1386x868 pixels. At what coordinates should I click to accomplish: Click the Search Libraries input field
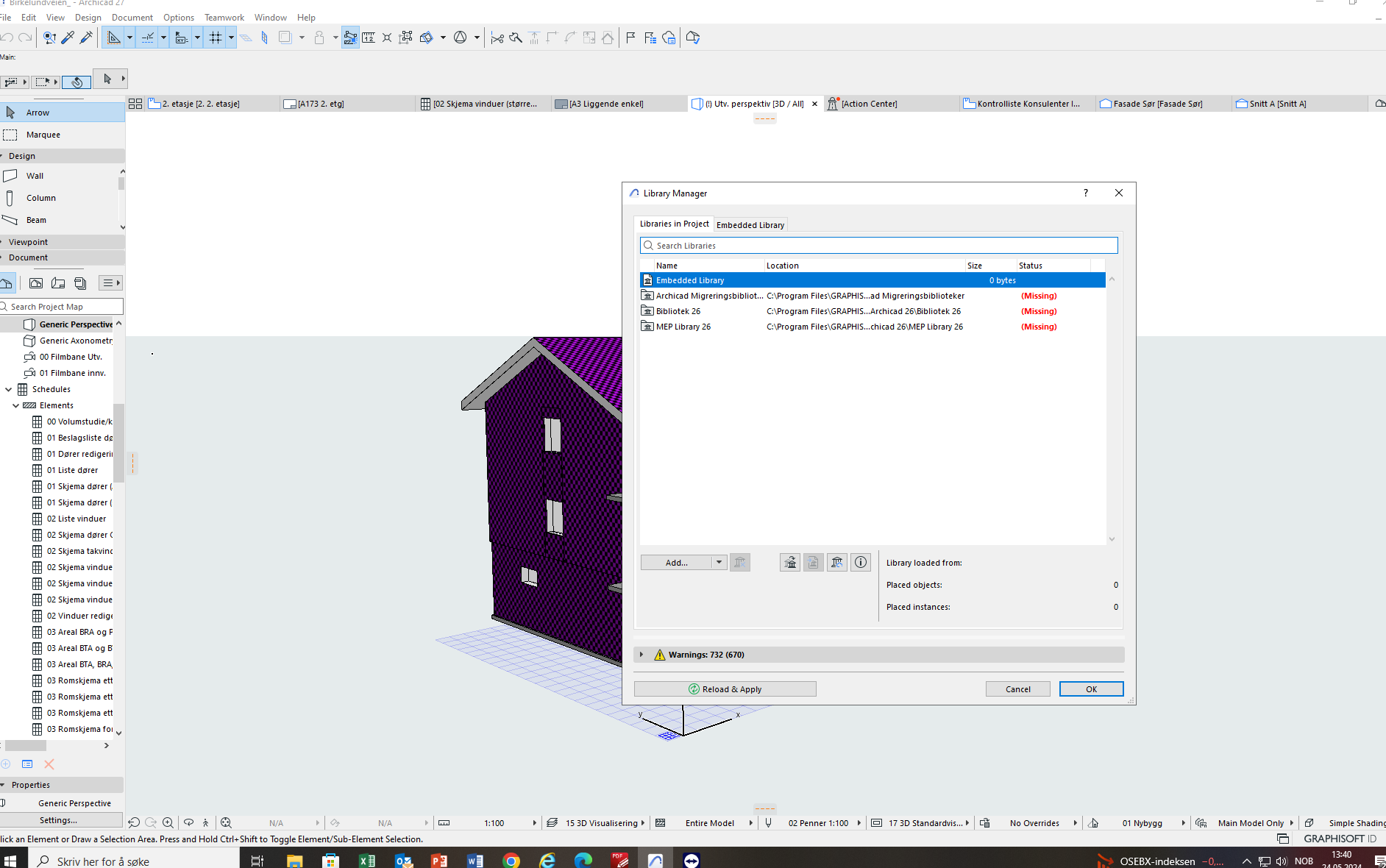(x=879, y=246)
